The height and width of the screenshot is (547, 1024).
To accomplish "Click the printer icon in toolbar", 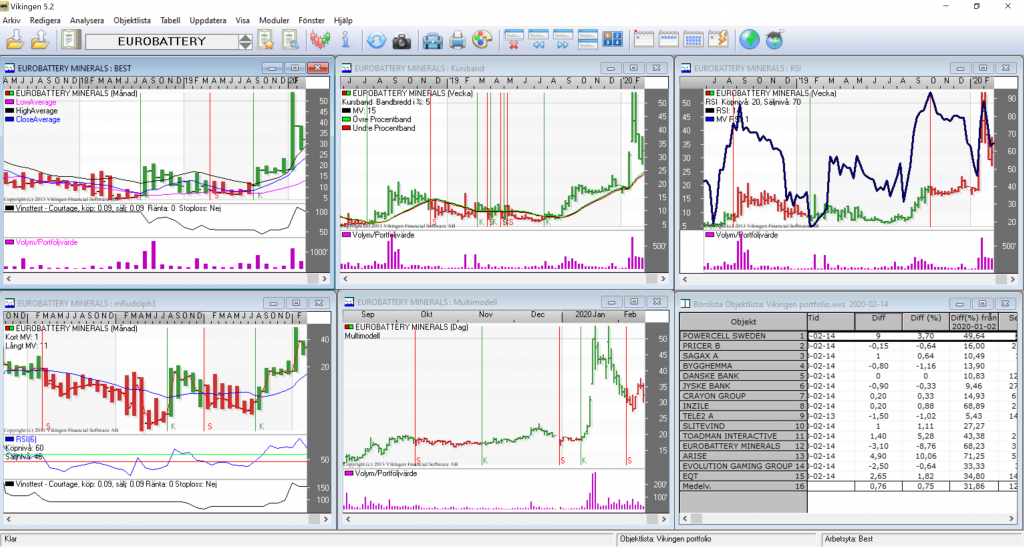I will pyautogui.click(x=457, y=41).
